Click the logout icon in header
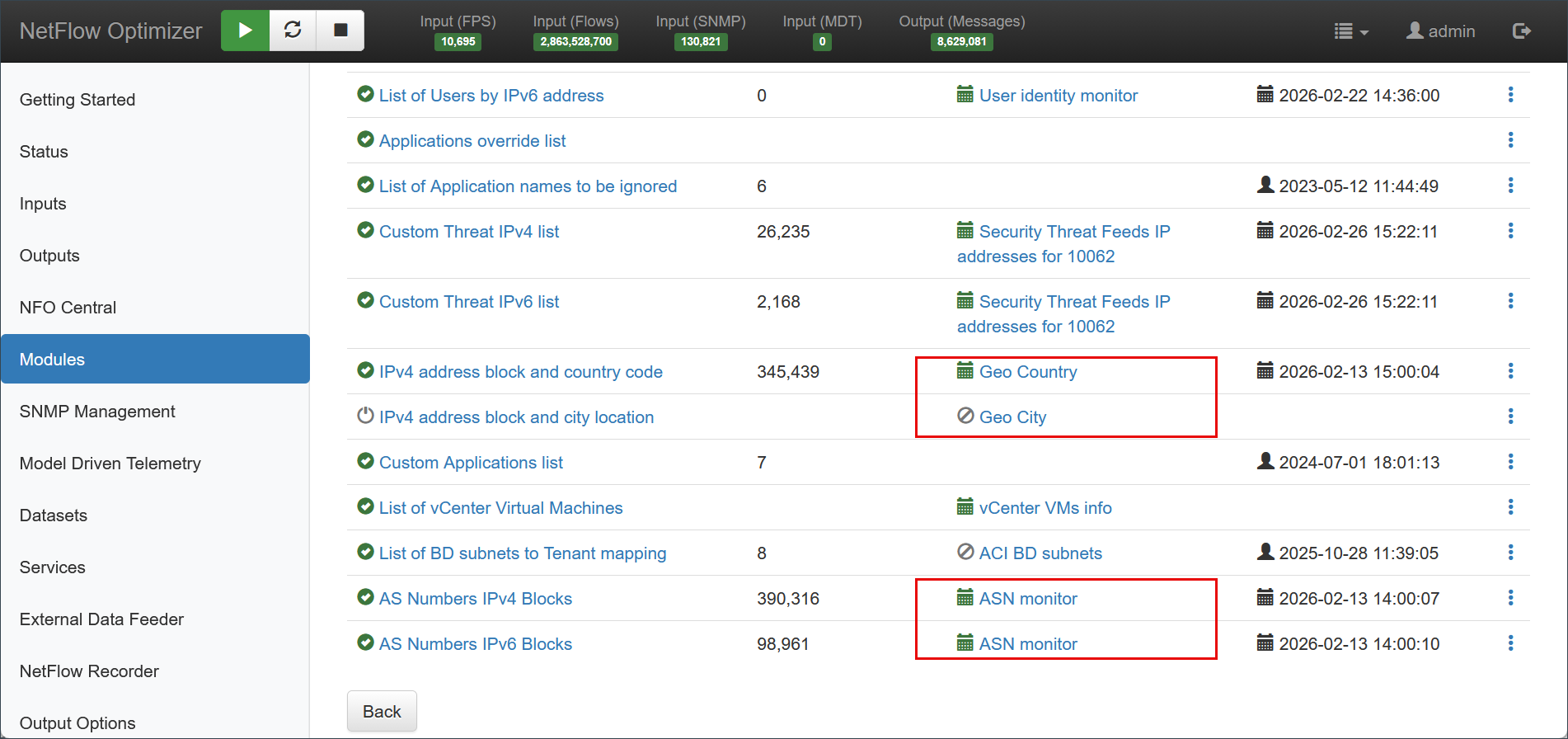Screen dimensions: 1568x739 (1521, 31)
